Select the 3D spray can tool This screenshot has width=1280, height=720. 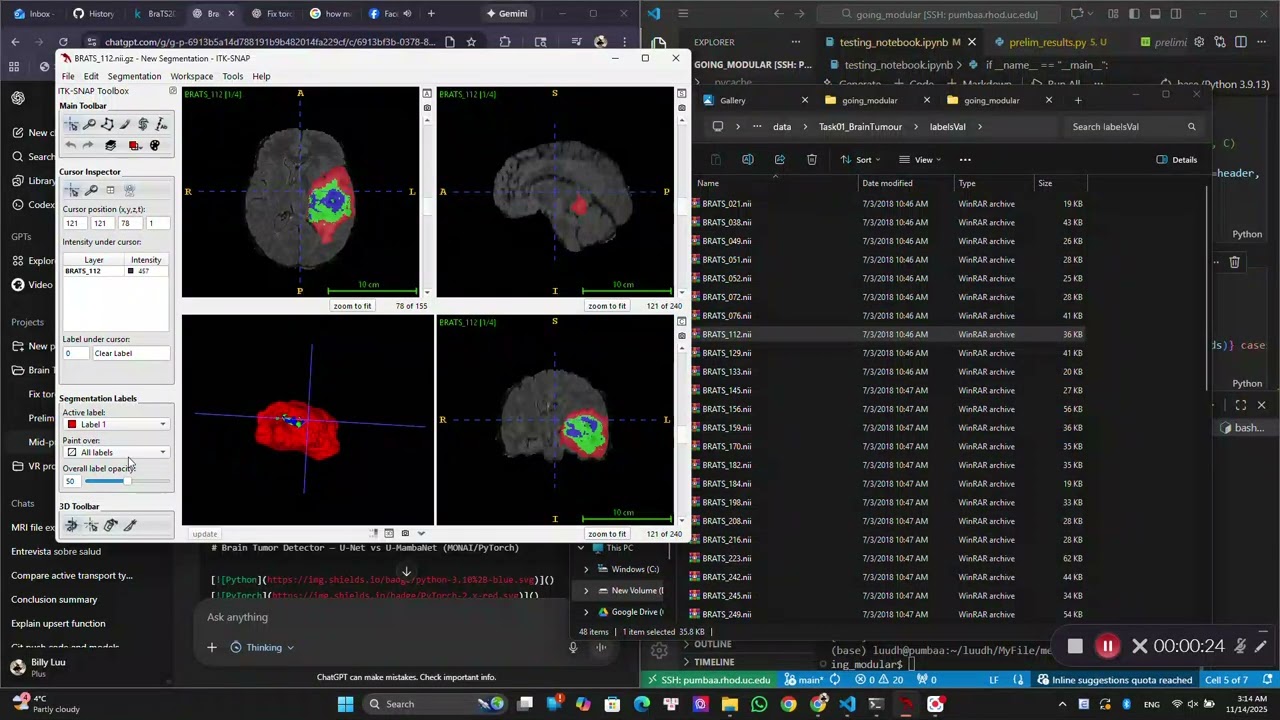click(x=111, y=525)
